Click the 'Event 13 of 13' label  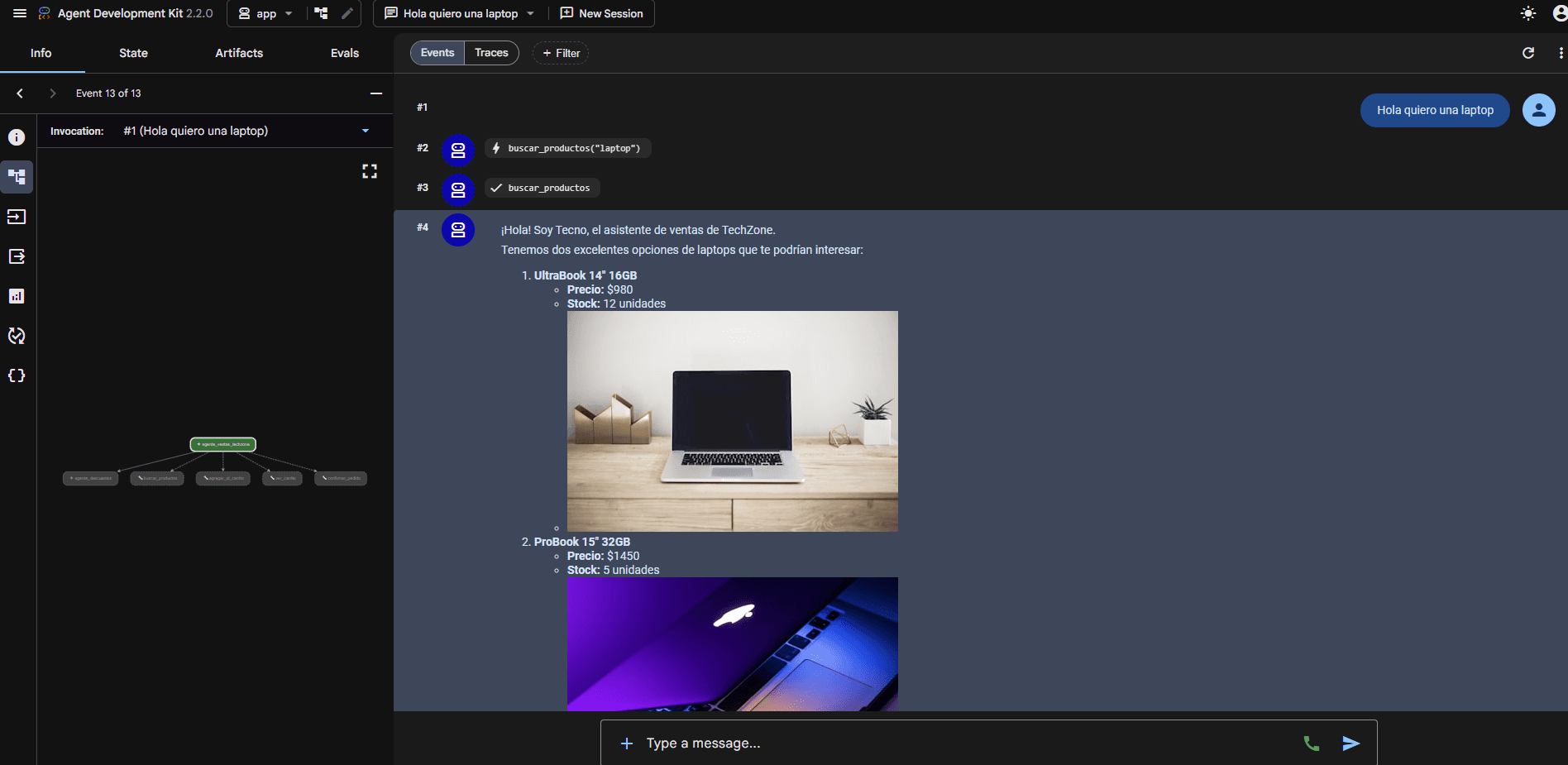click(108, 93)
